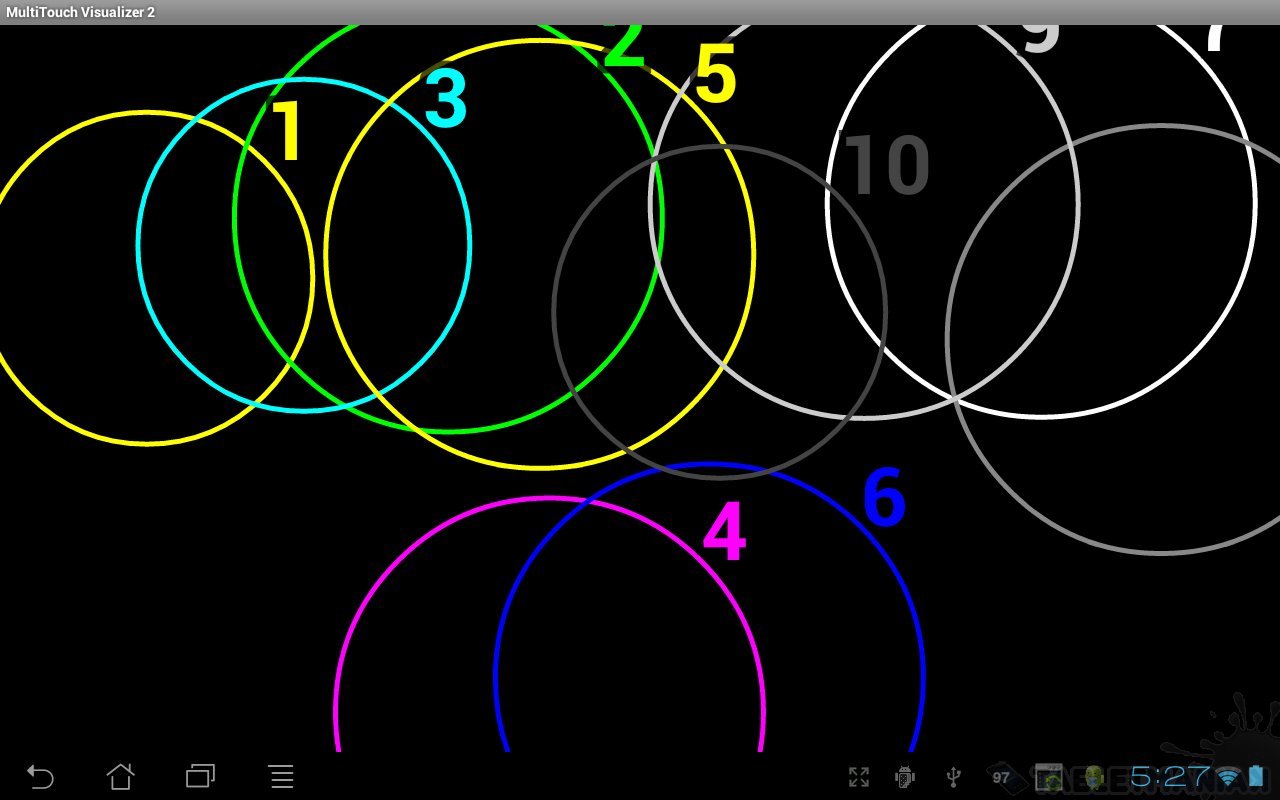
Task: Open the recent apps overview icon
Action: point(200,776)
